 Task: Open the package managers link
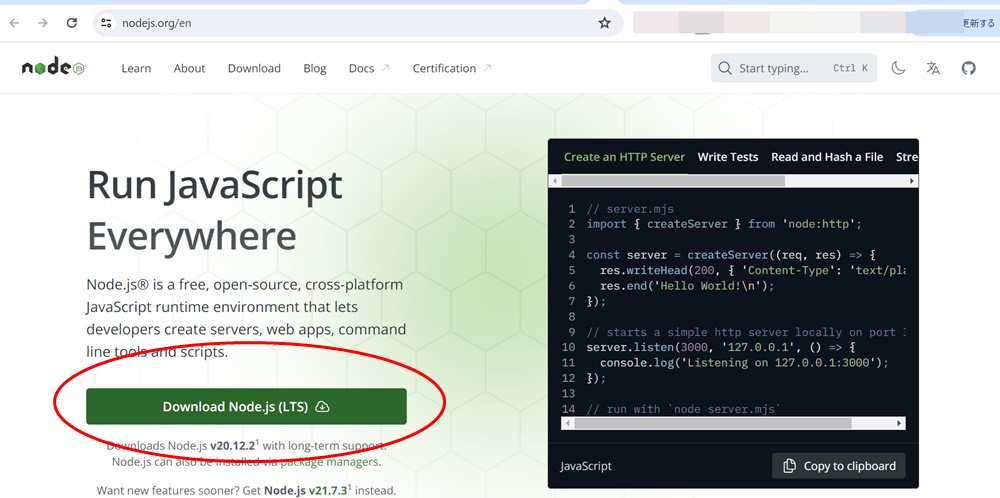pyautogui.click(x=329, y=462)
